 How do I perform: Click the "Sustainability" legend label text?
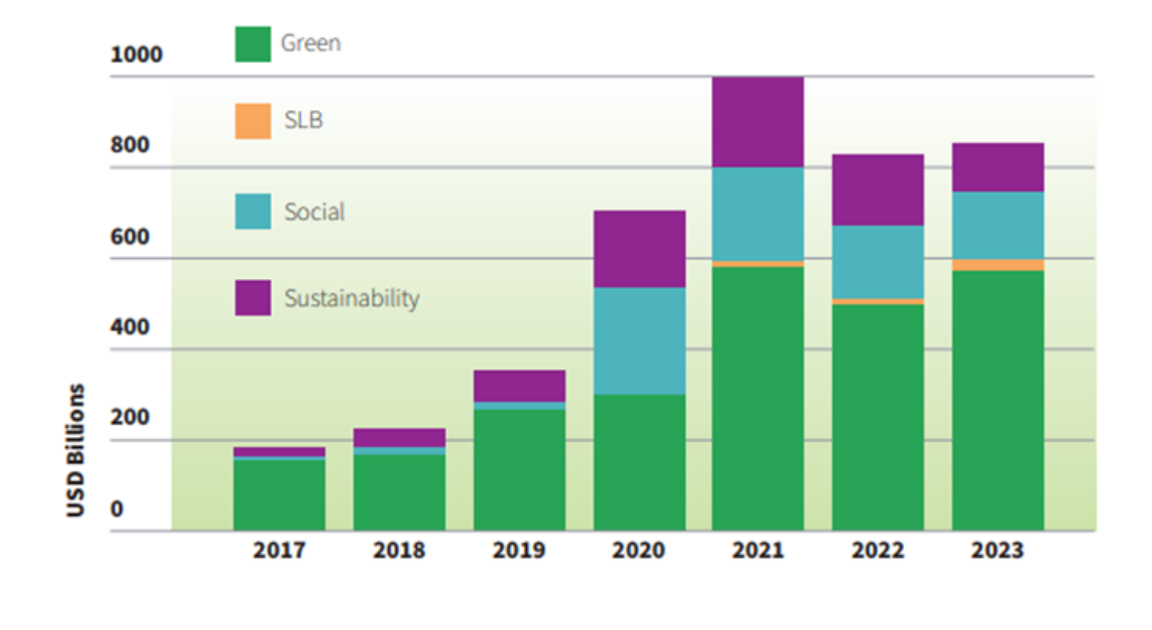[351, 298]
